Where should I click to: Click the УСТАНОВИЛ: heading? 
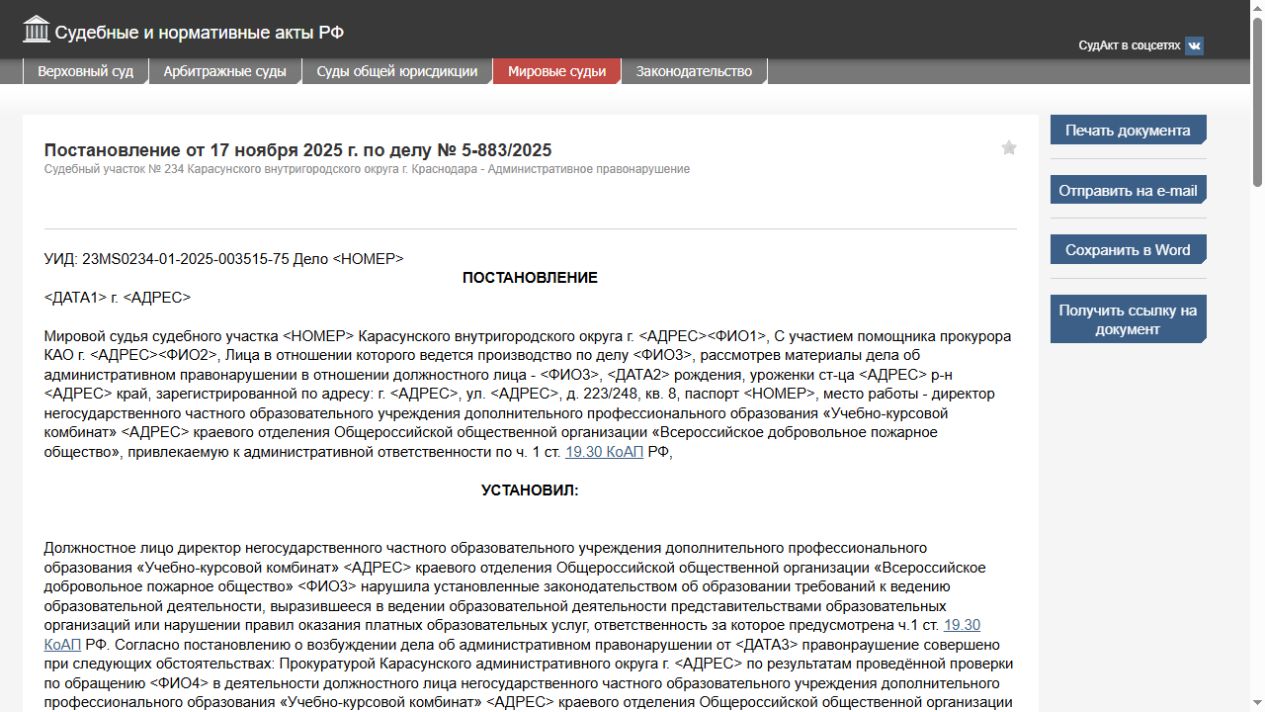pyautogui.click(x=530, y=490)
